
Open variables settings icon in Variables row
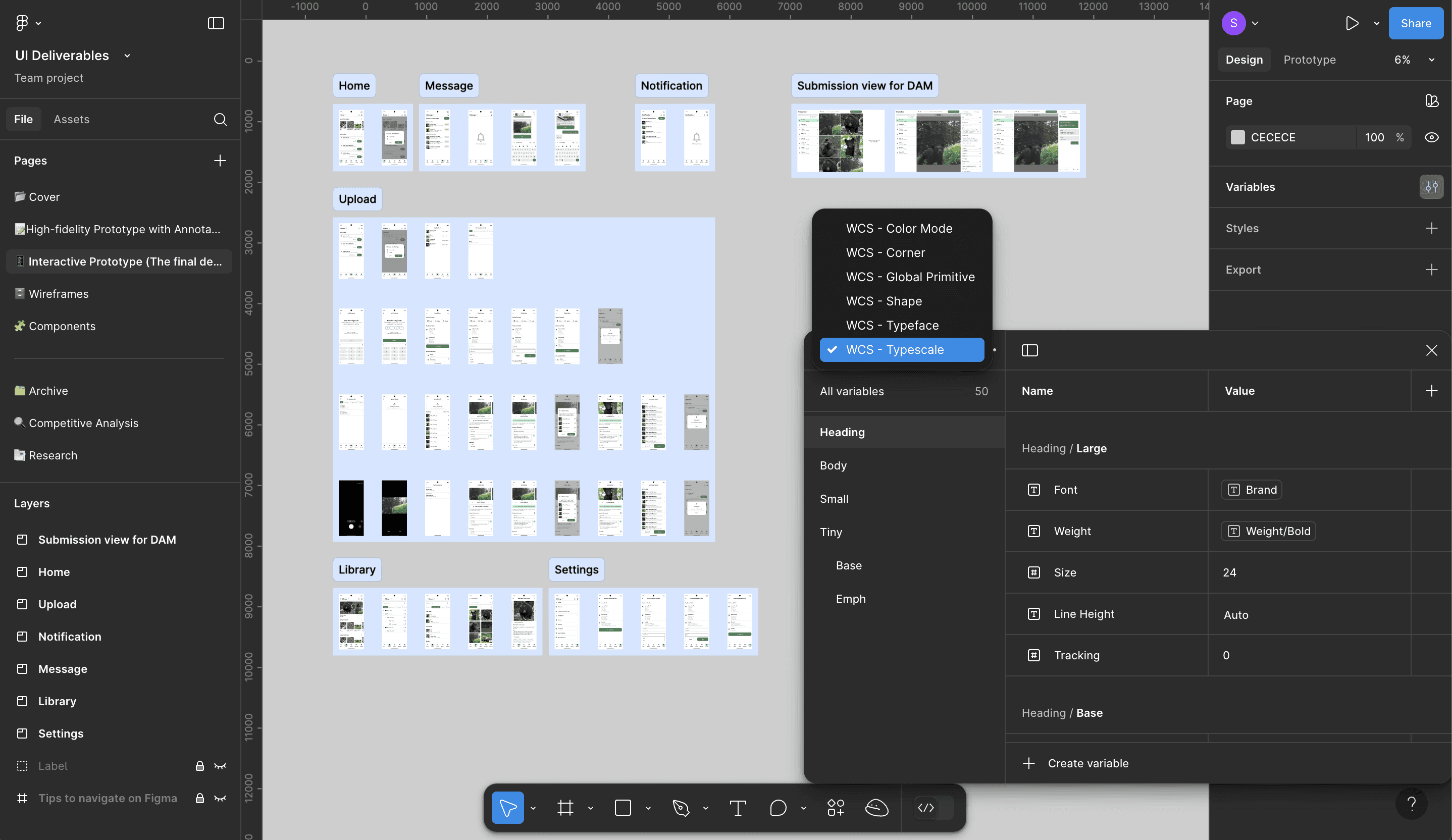click(x=1431, y=187)
